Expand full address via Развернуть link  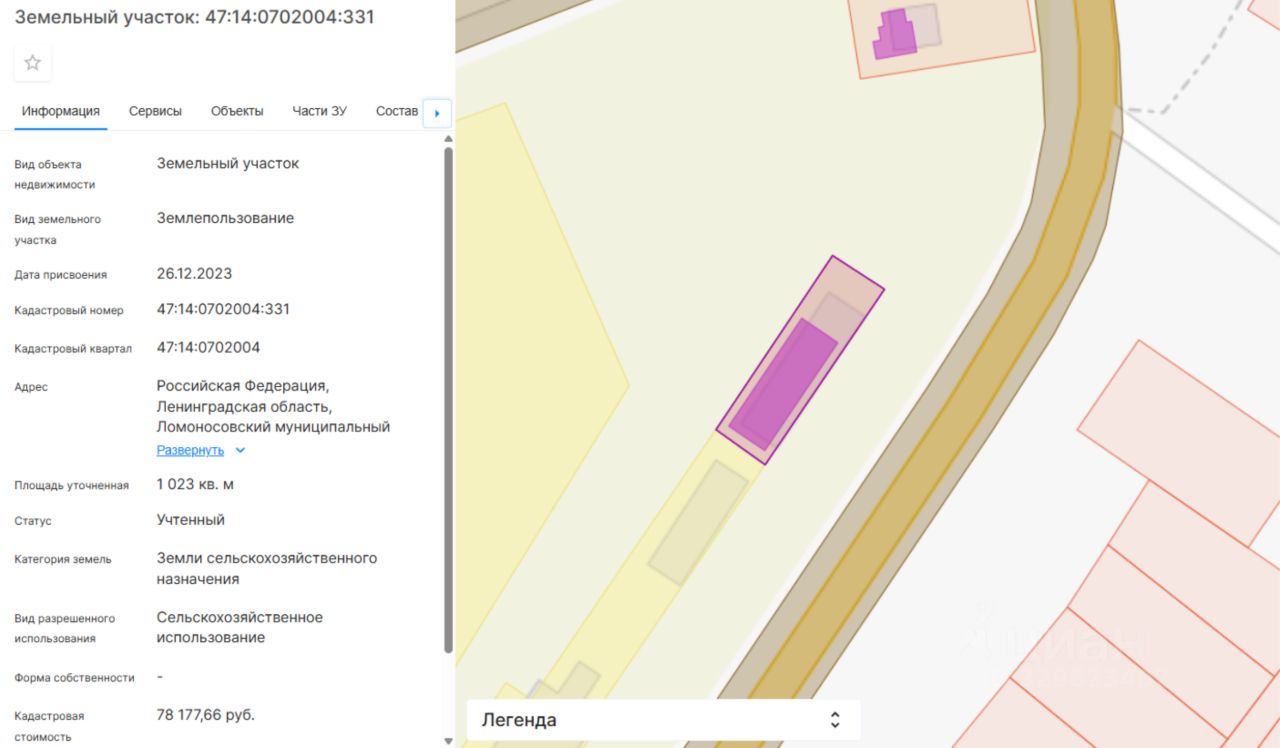[x=190, y=450]
